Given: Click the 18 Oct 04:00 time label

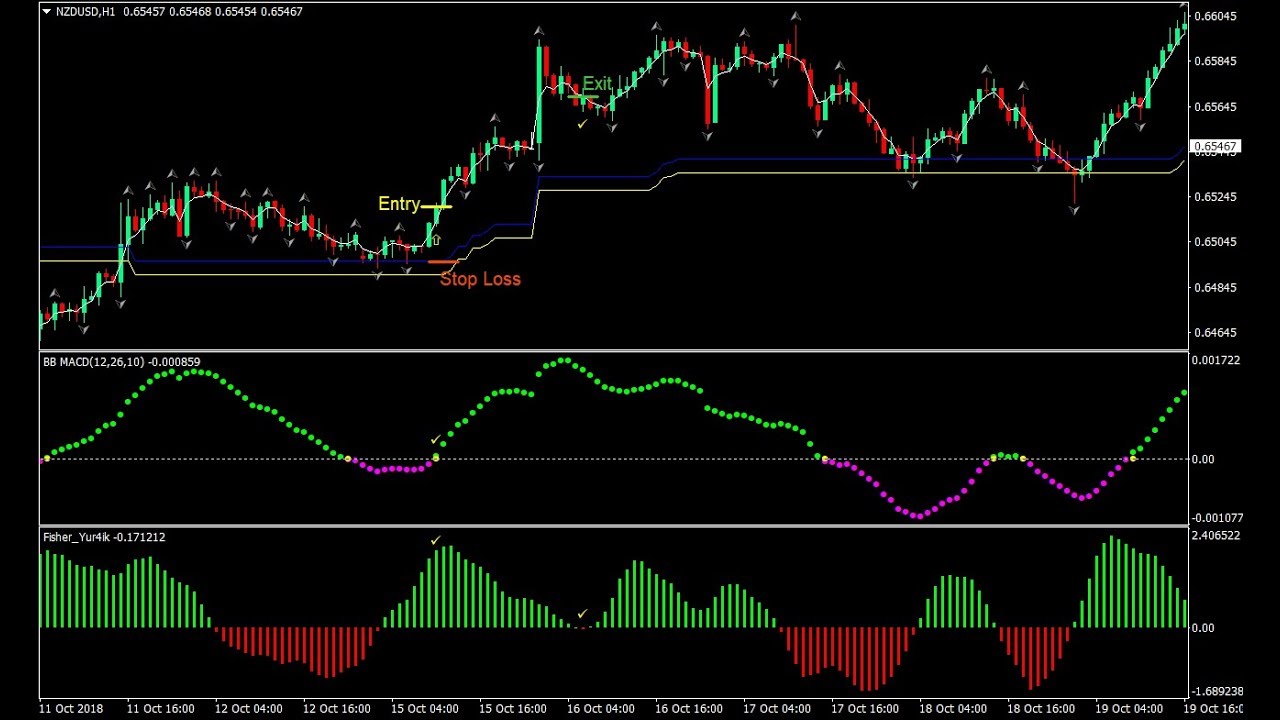Looking at the screenshot, I should 952,710.
